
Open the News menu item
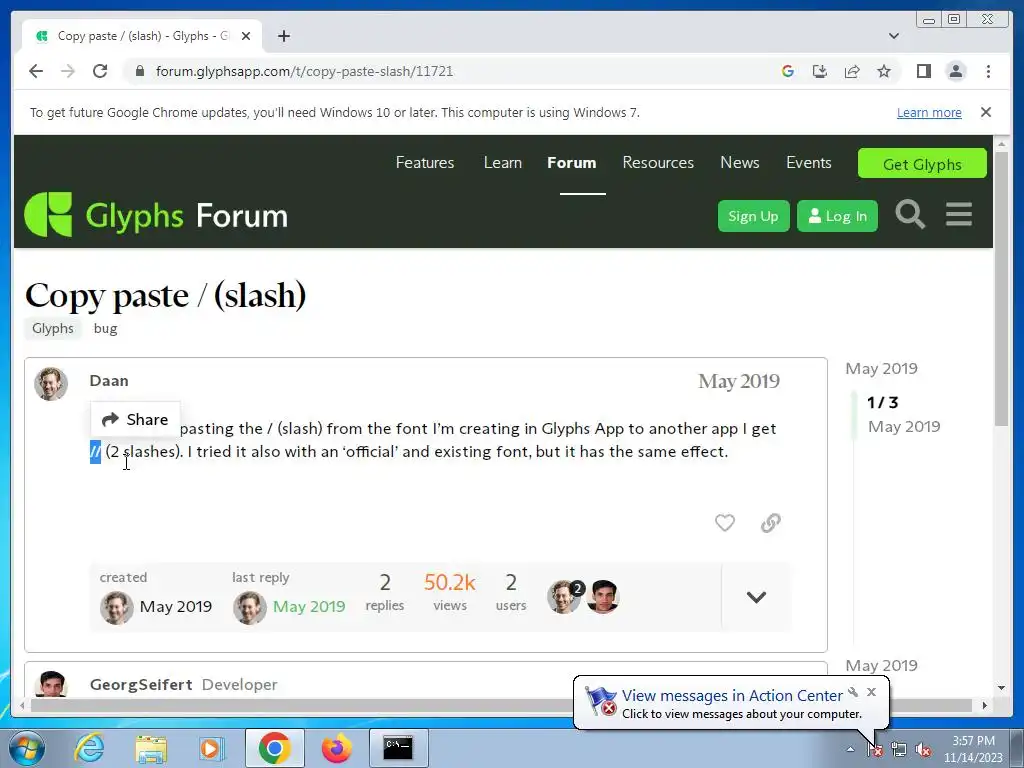pyautogui.click(x=739, y=163)
